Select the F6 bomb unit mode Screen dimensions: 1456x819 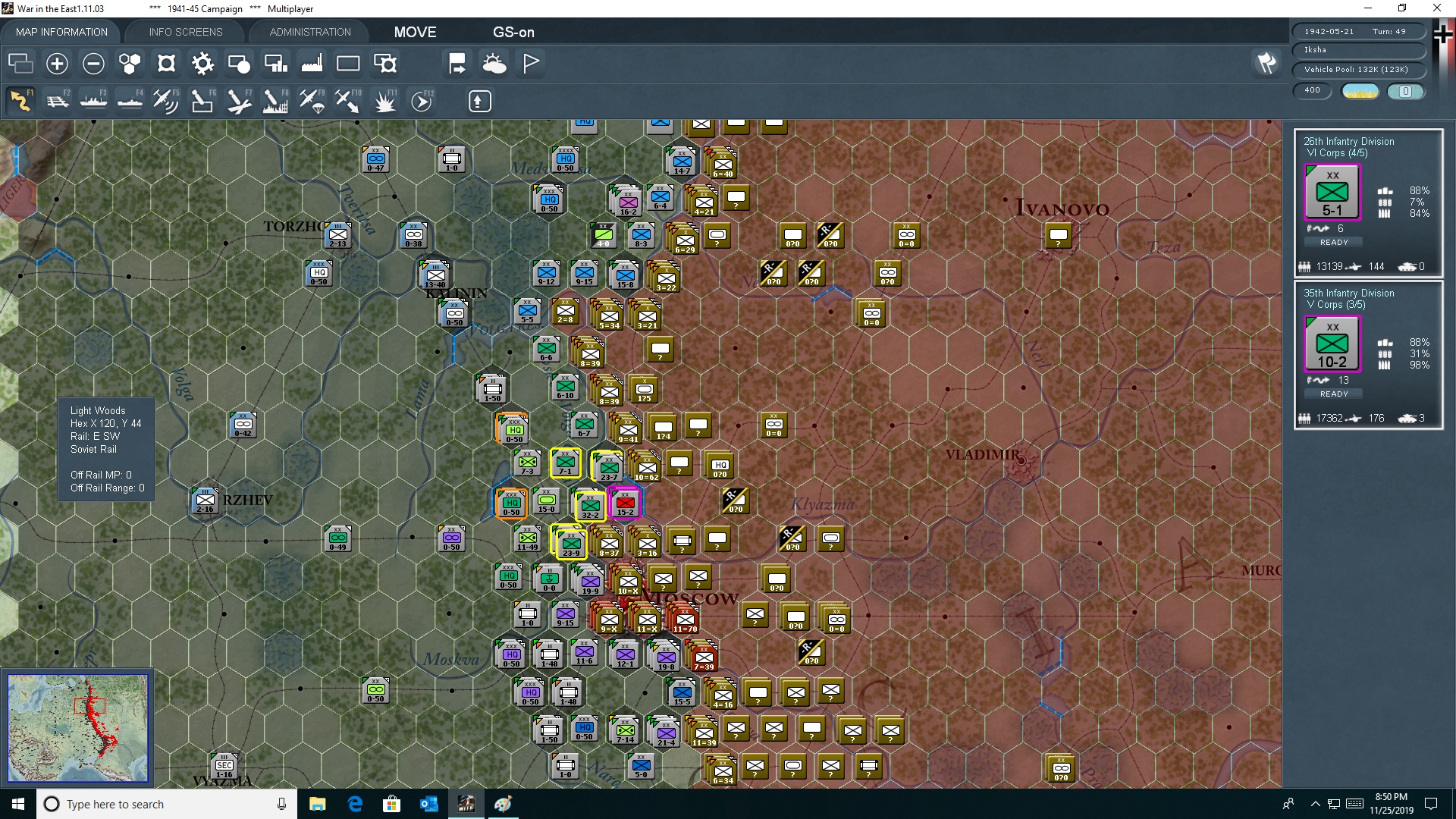[x=202, y=101]
